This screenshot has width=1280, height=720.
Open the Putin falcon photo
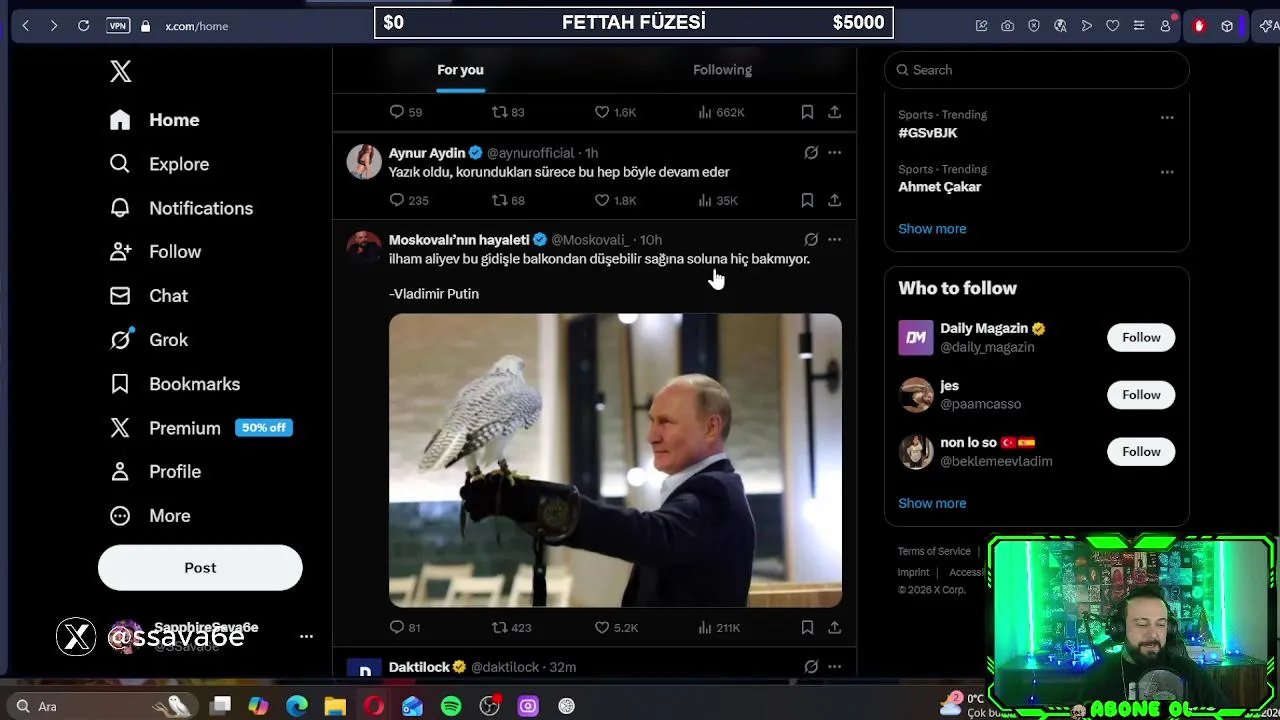pyautogui.click(x=615, y=460)
